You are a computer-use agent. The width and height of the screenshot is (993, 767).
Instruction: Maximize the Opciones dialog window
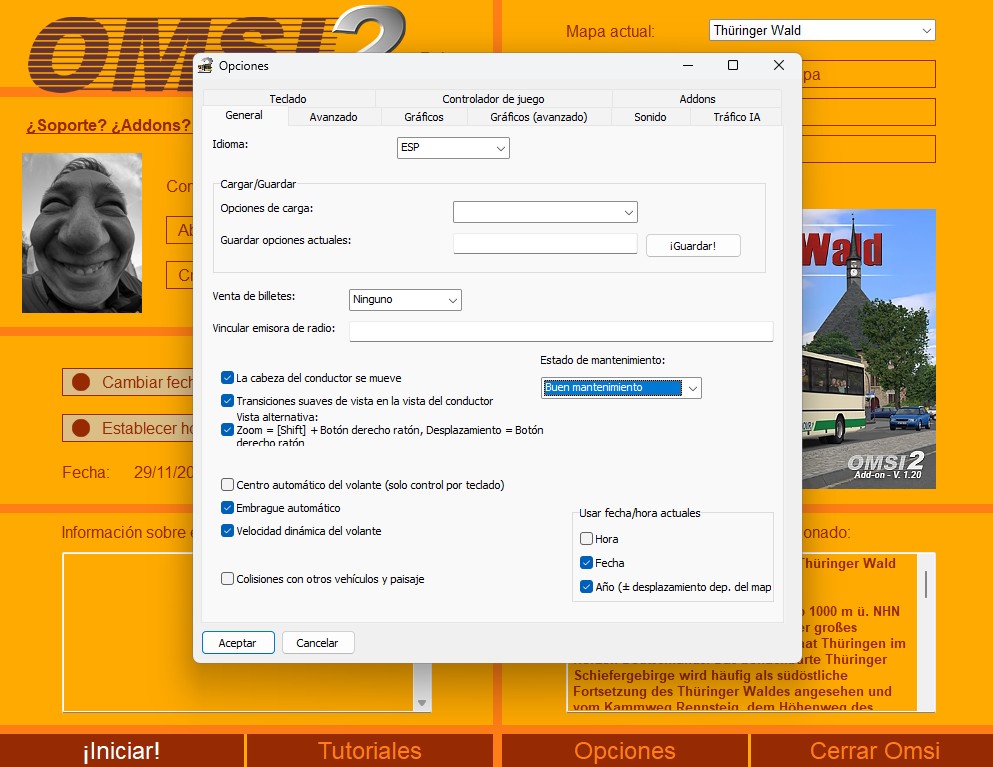[732, 65]
